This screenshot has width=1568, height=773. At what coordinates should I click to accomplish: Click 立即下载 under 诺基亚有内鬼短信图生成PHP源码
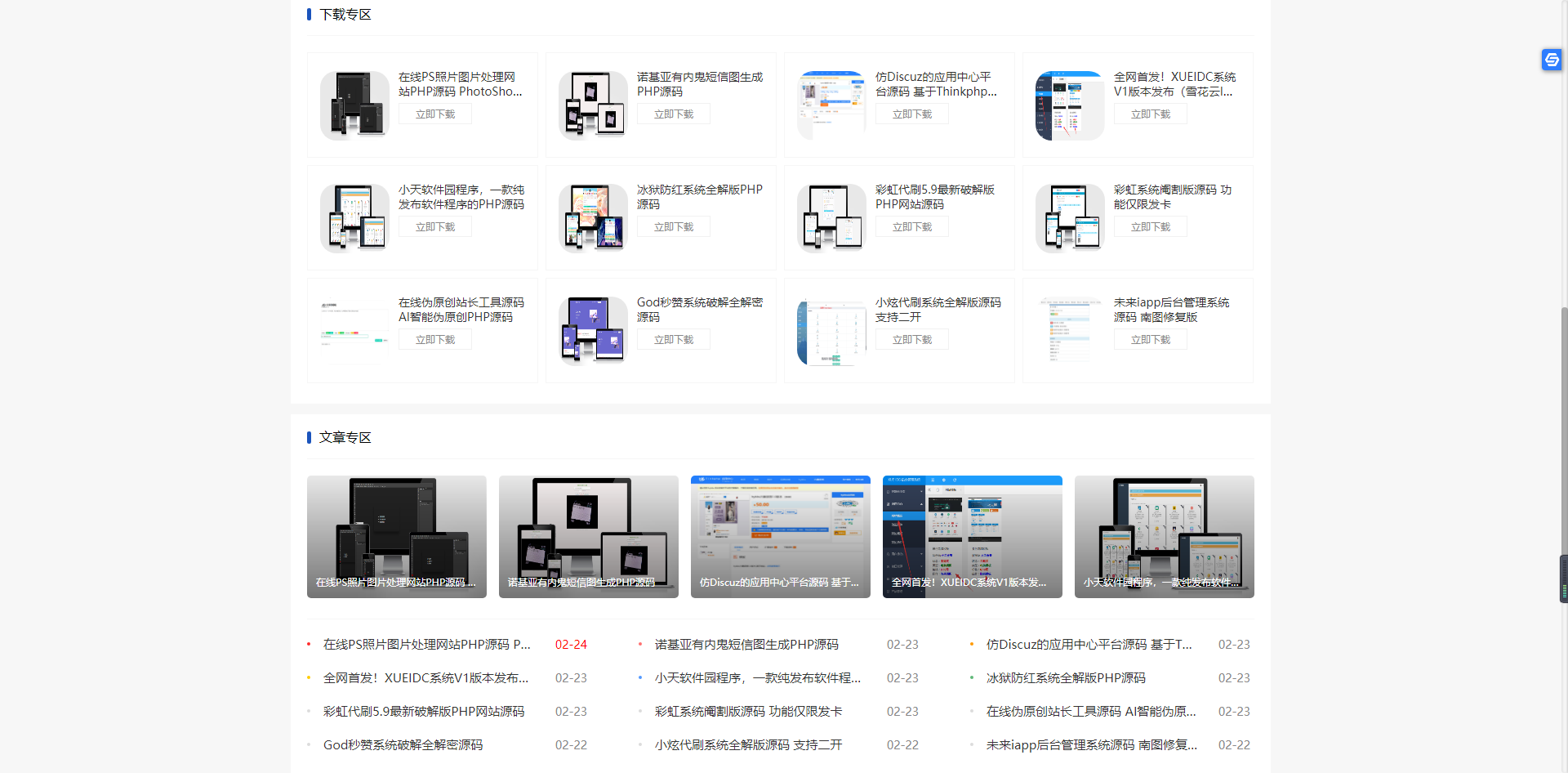(673, 114)
